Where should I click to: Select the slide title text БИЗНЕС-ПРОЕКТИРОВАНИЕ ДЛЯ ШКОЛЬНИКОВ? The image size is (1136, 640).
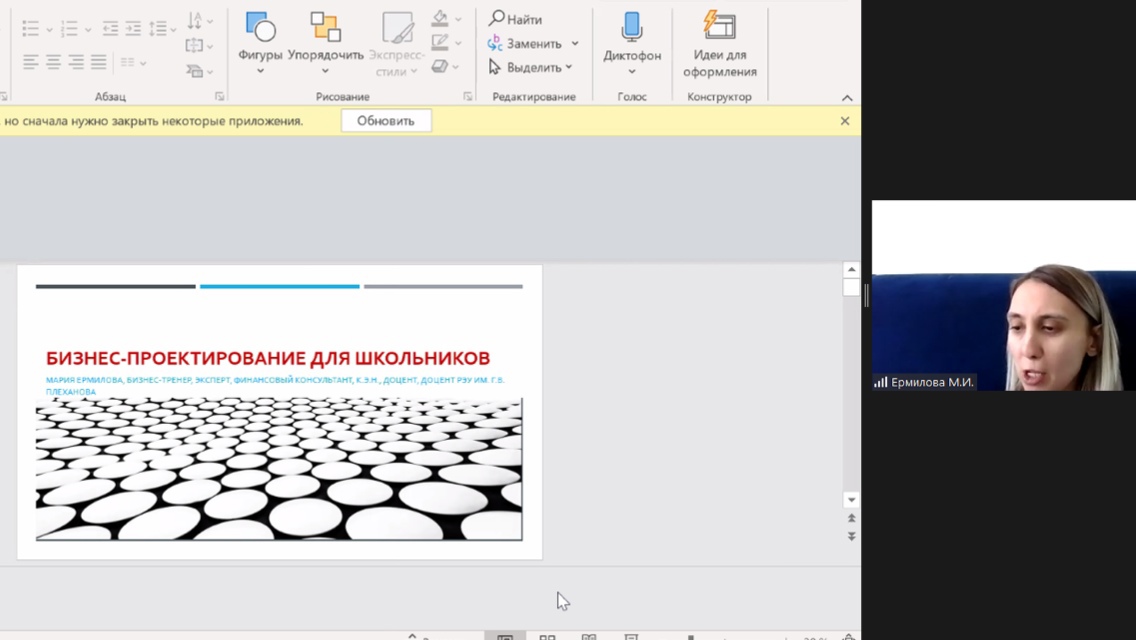coord(268,358)
